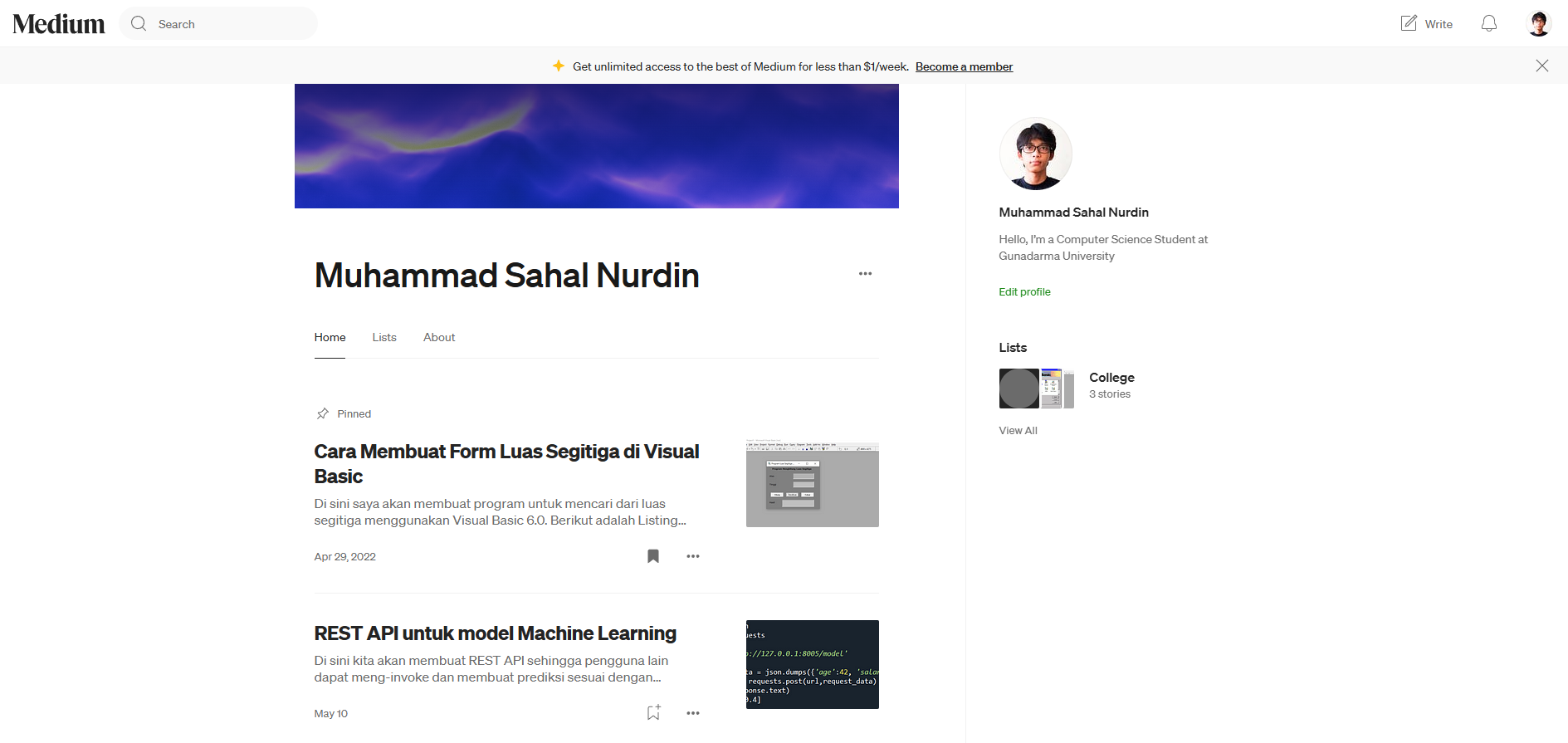Open the College list thumbnail

[1036, 389]
